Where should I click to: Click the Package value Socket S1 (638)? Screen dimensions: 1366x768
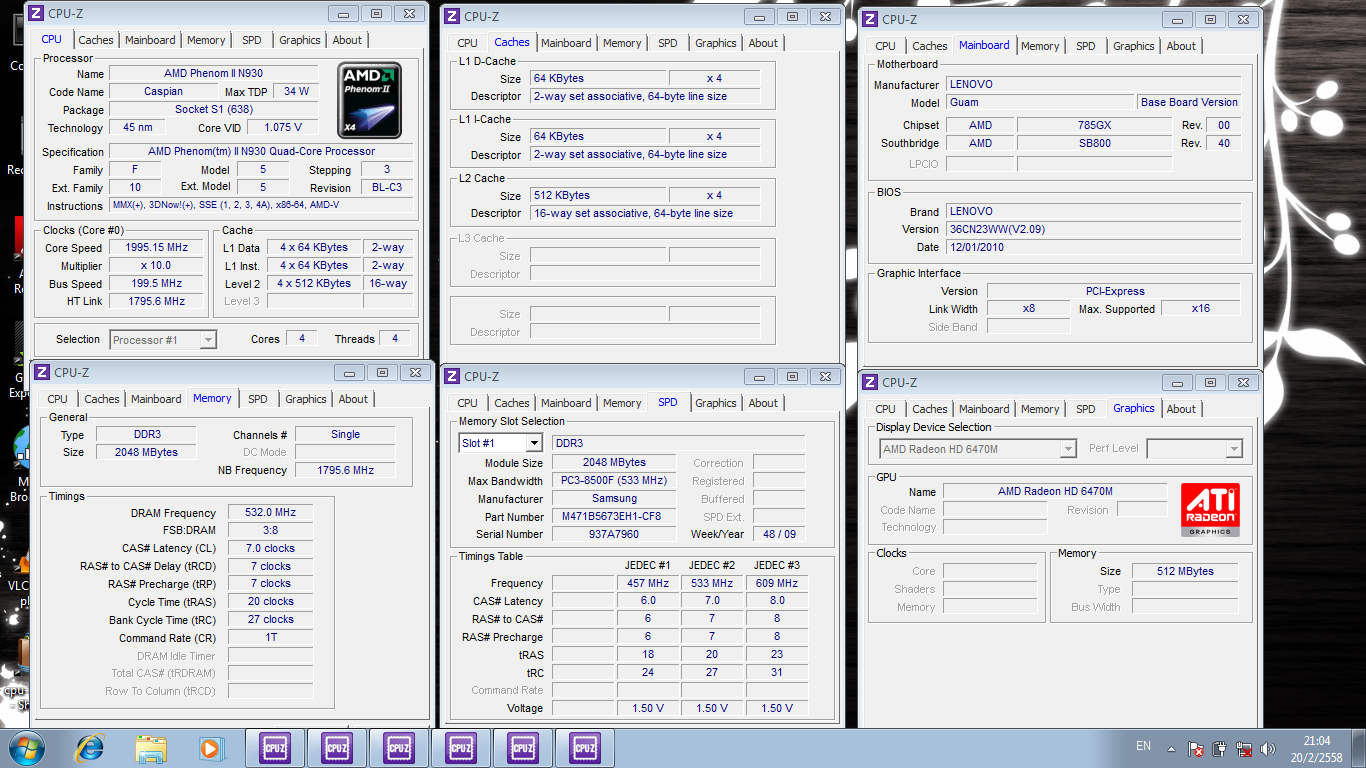214,110
